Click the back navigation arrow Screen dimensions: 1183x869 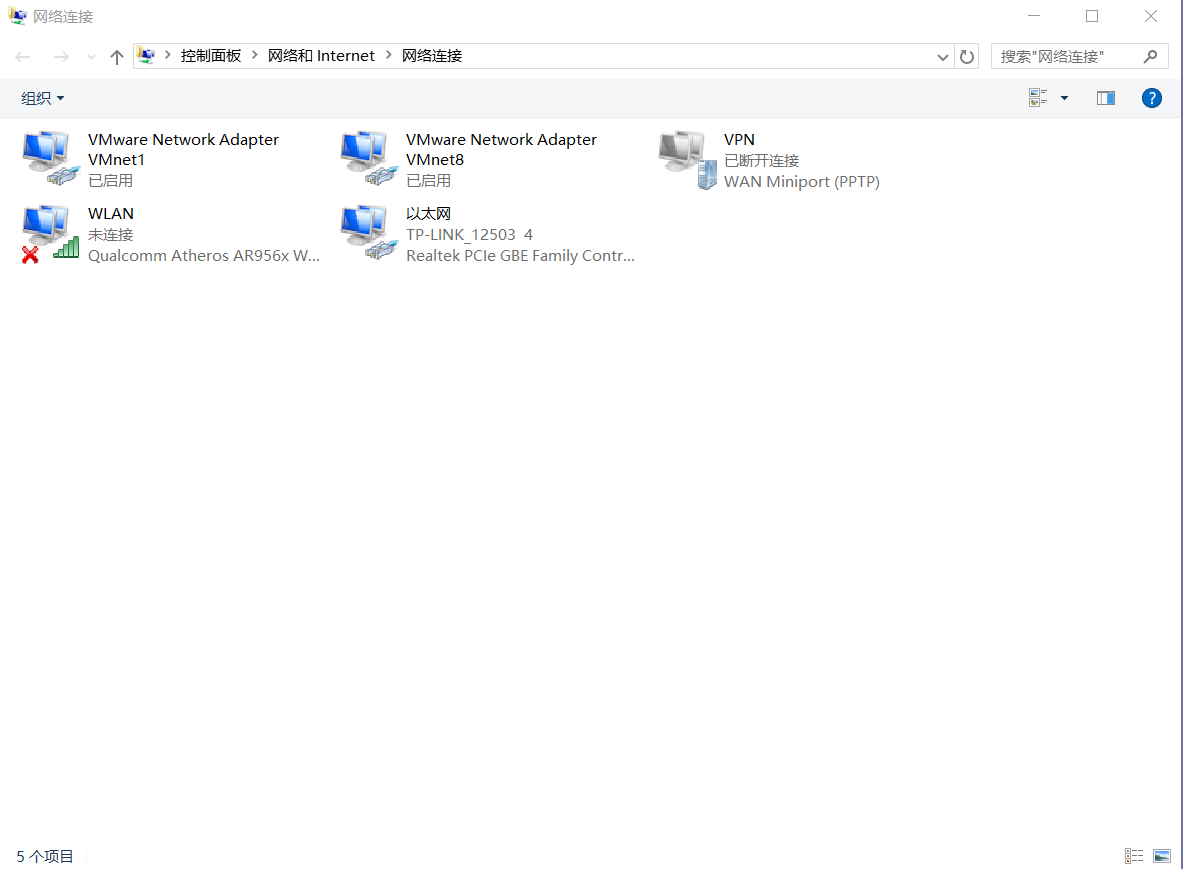point(23,57)
